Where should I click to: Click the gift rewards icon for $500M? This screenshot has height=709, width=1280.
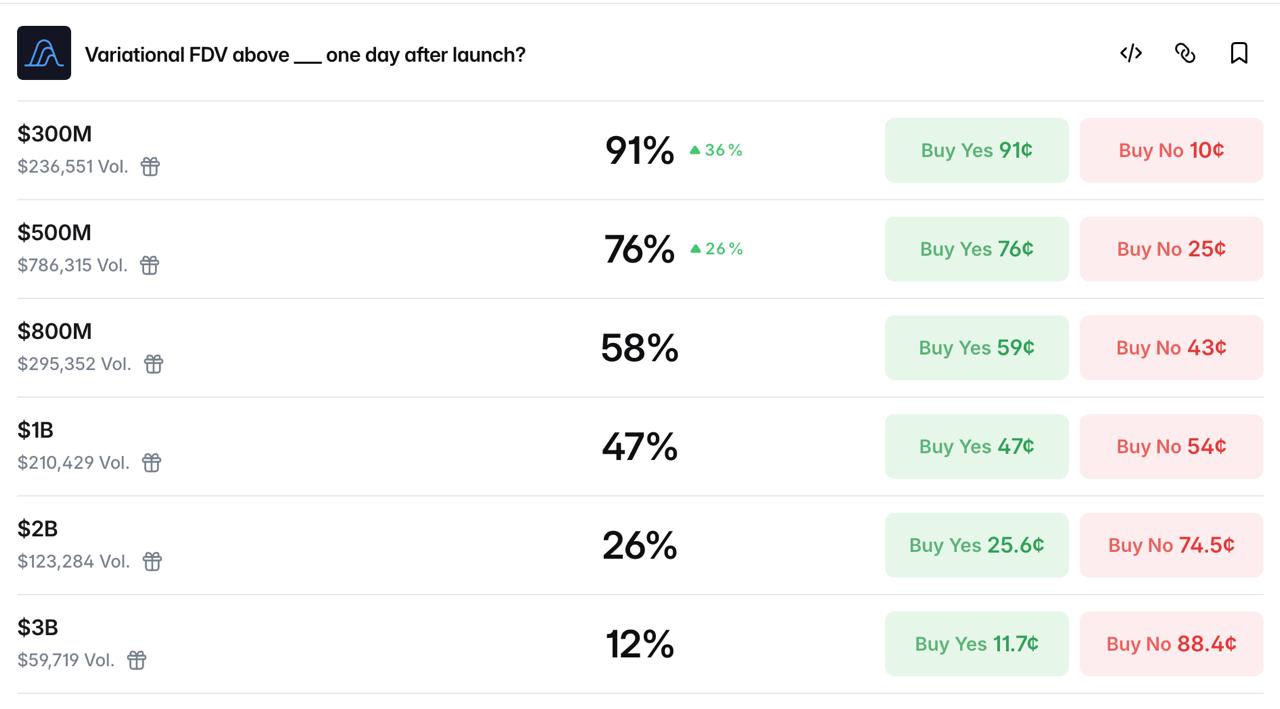pos(149,265)
